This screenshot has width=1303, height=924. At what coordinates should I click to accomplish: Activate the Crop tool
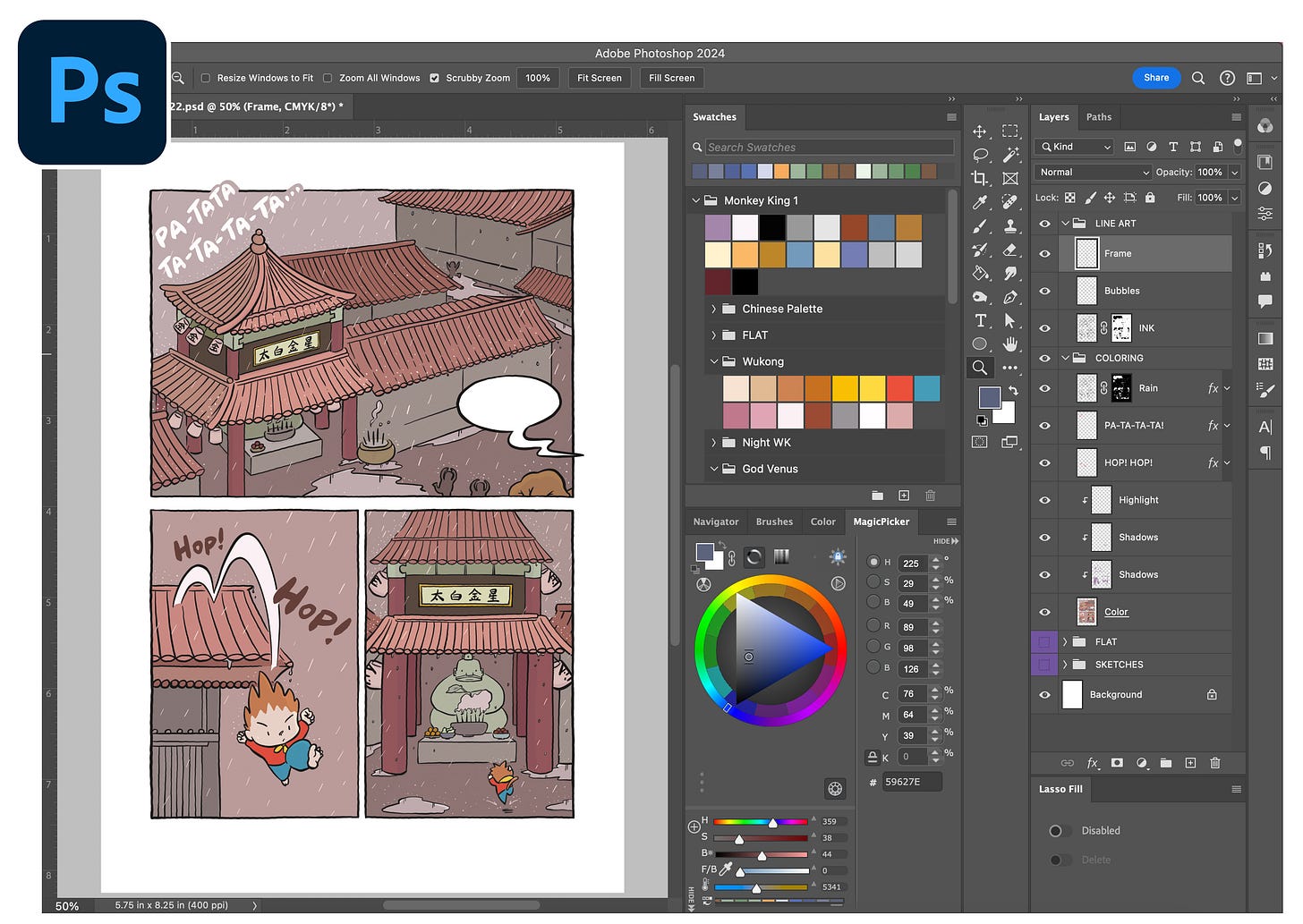(980, 178)
